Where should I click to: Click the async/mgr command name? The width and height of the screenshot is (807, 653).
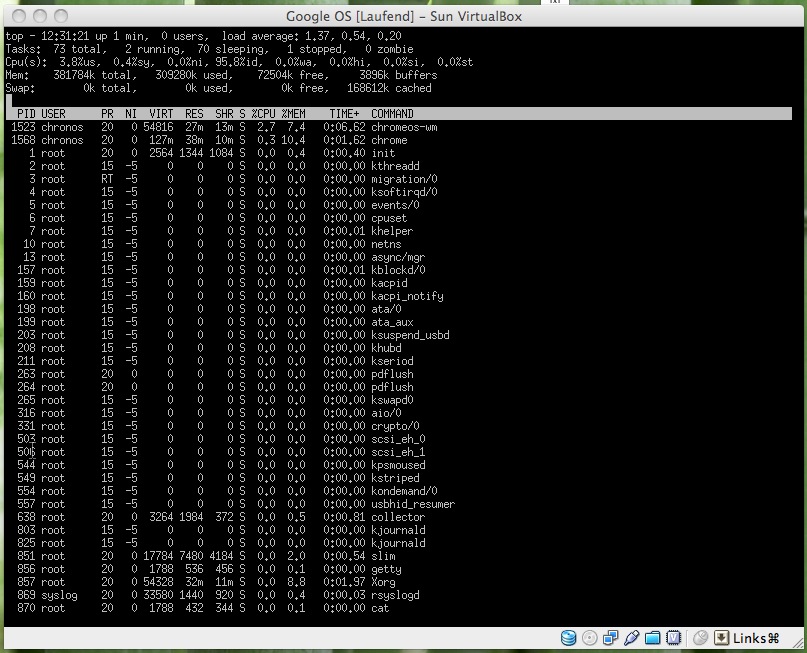click(x=398, y=257)
